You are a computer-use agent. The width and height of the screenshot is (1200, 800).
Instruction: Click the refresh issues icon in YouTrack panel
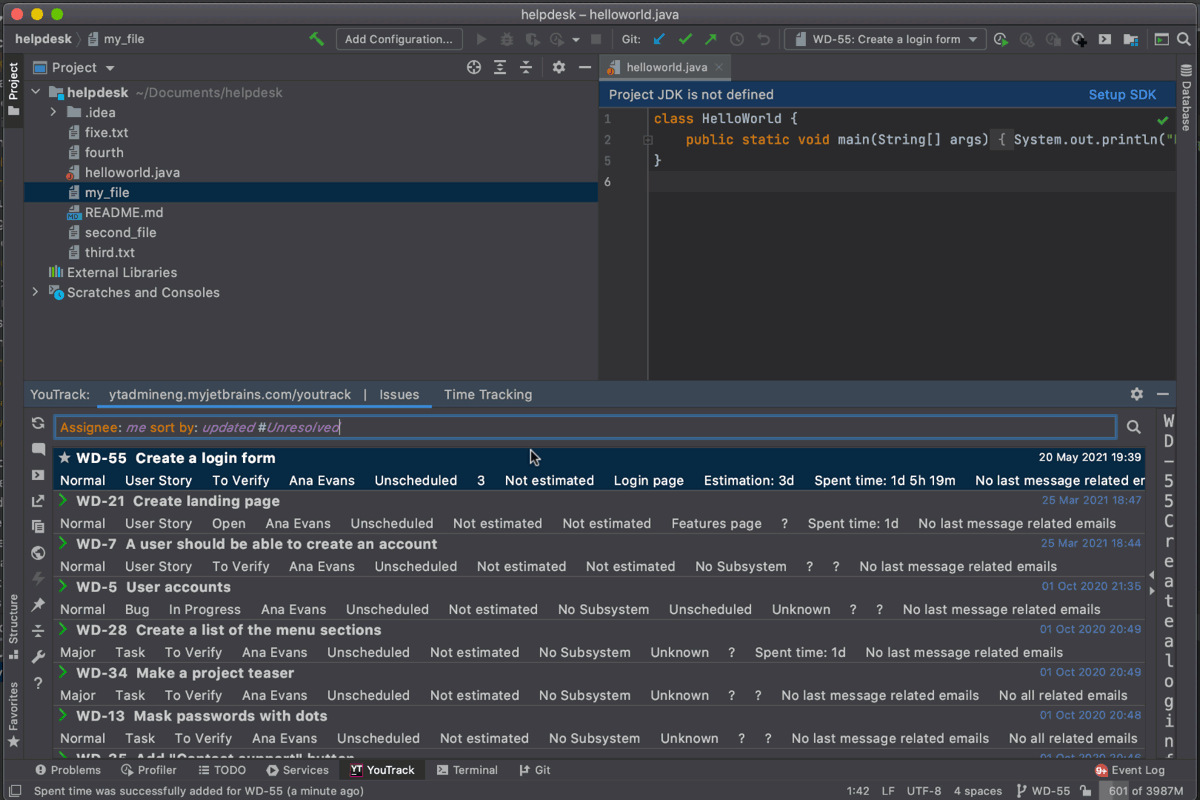pyautogui.click(x=38, y=423)
